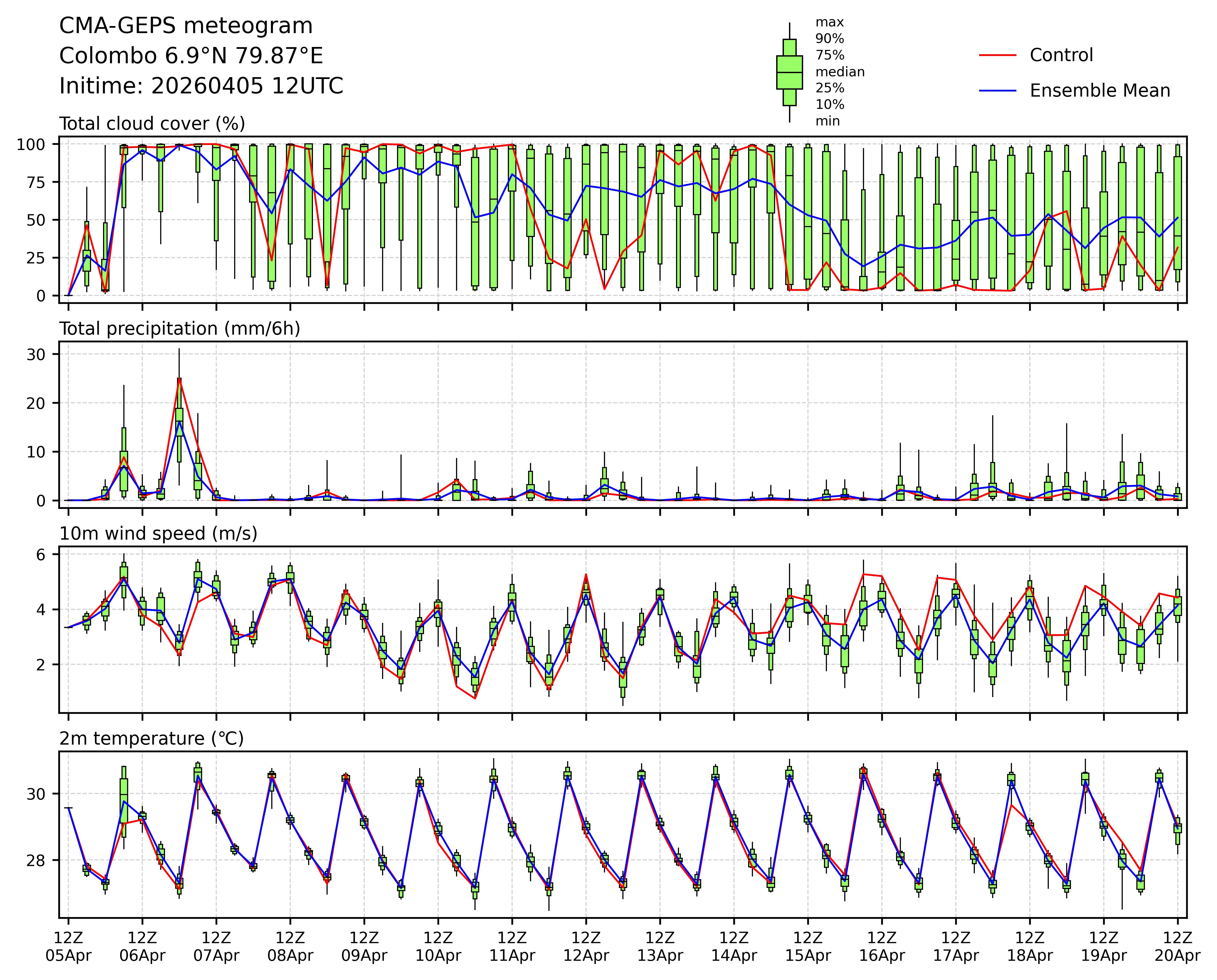Click the 10m wind speed (m/s) panel title
Viewport: 1217px width, 980px height.
(158, 534)
